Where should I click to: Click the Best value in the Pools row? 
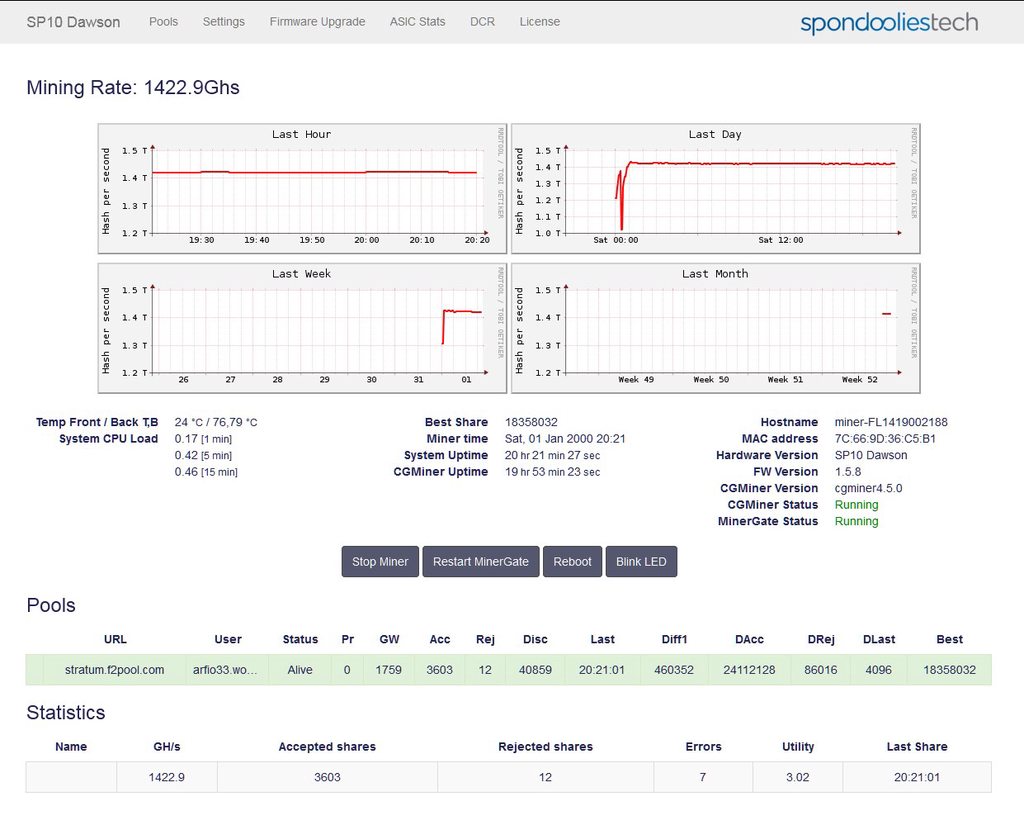[950, 670]
